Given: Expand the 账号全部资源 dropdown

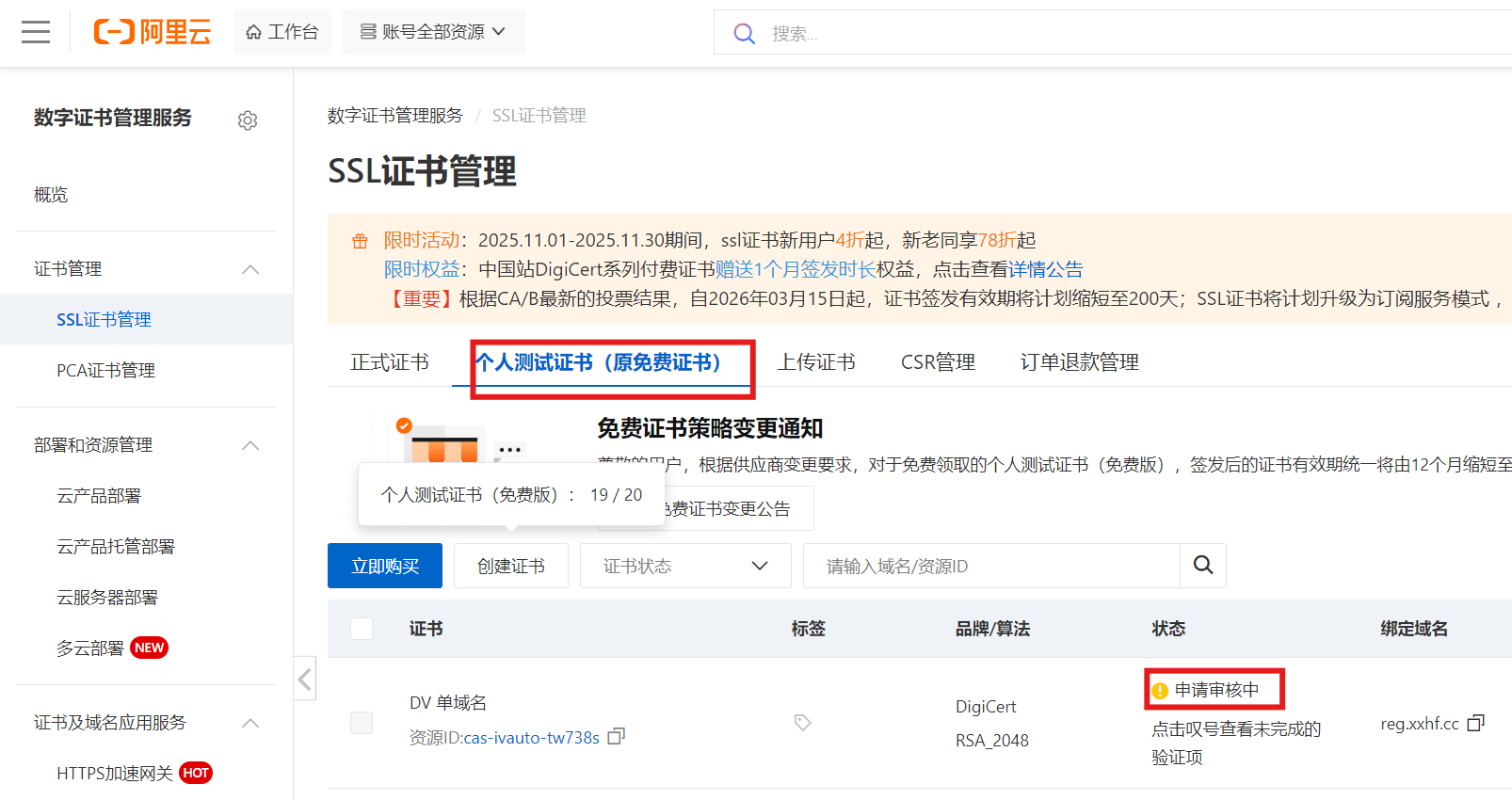Looking at the screenshot, I should [x=433, y=32].
